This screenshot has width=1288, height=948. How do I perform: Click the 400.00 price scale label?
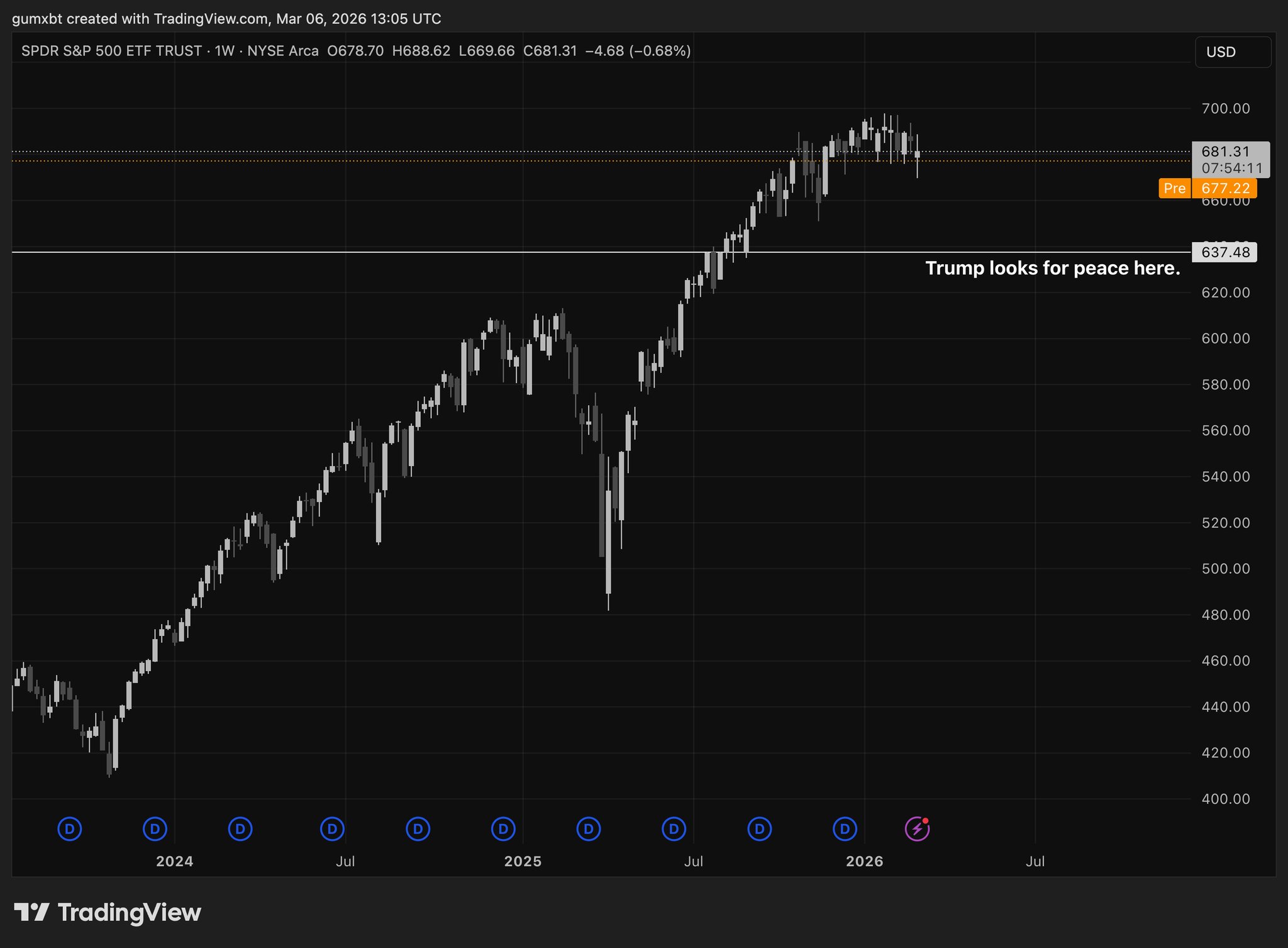pyautogui.click(x=1225, y=799)
